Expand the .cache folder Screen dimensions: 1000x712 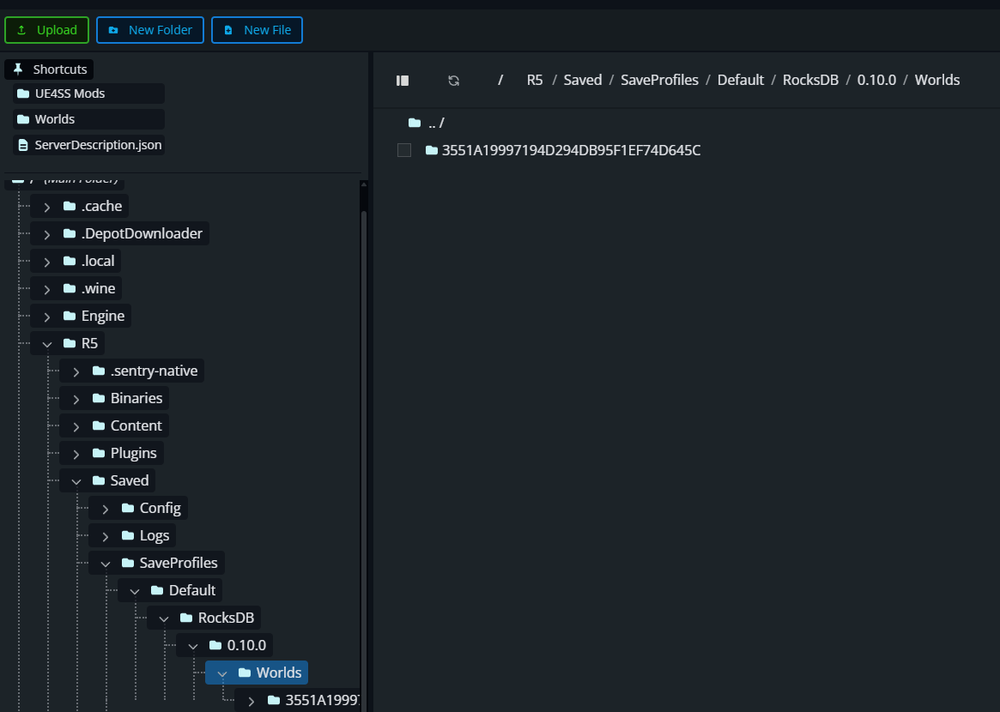coord(47,205)
